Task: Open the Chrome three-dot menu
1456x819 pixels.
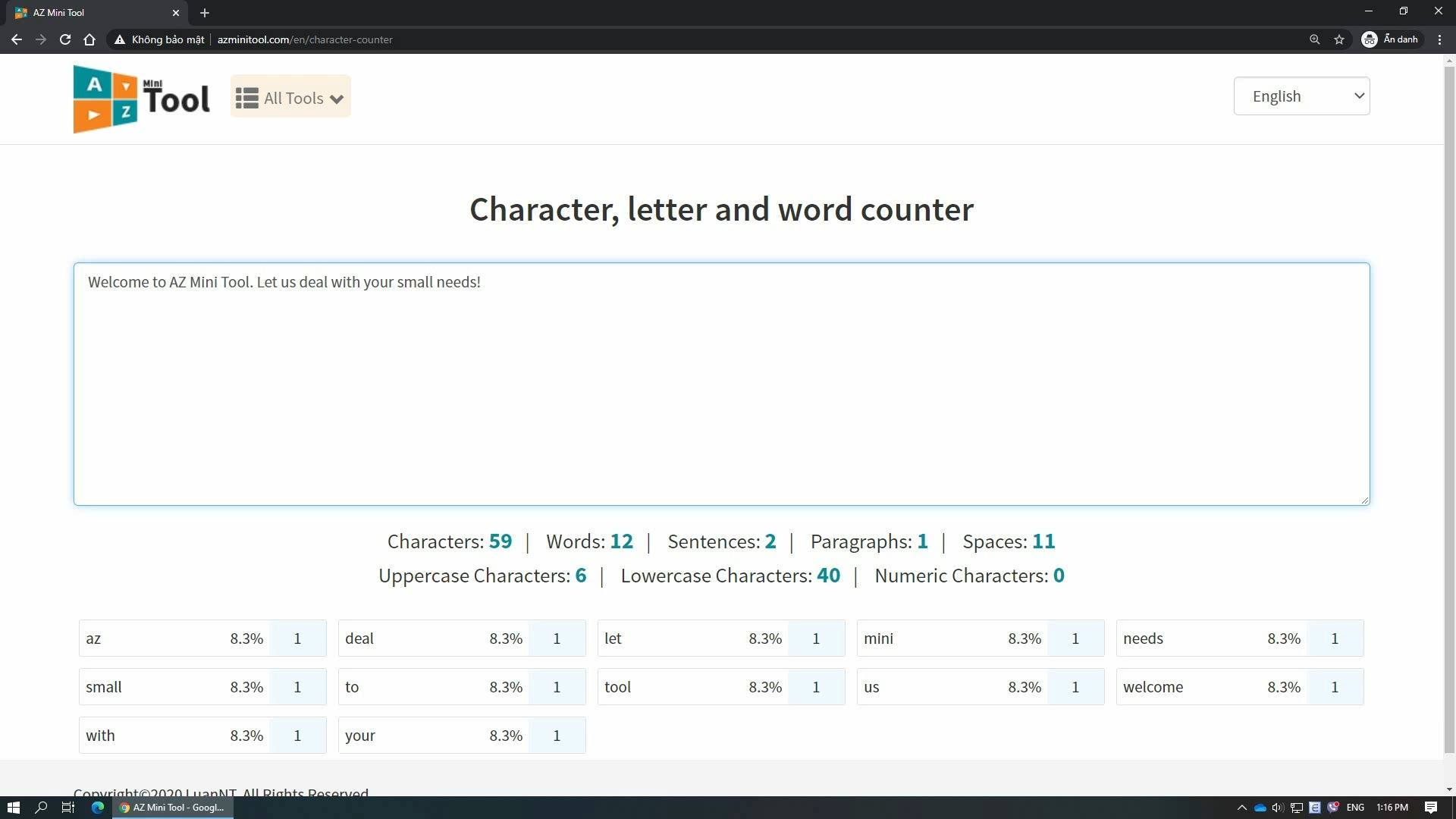Action: coord(1439,39)
